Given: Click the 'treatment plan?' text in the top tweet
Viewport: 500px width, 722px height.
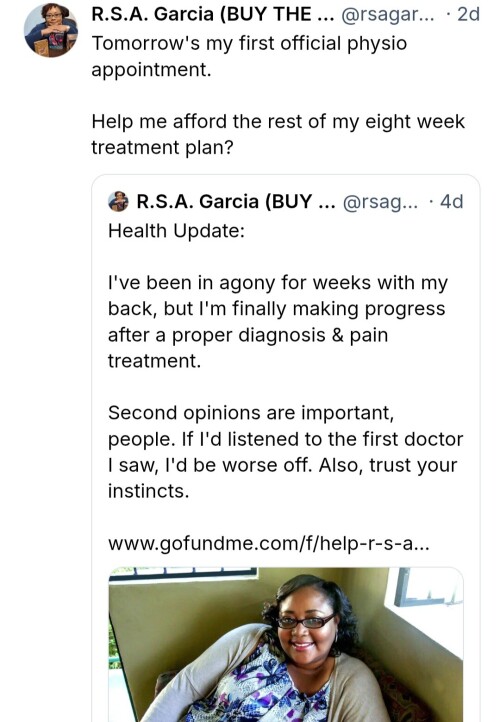Looking at the screenshot, I should 163,148.
